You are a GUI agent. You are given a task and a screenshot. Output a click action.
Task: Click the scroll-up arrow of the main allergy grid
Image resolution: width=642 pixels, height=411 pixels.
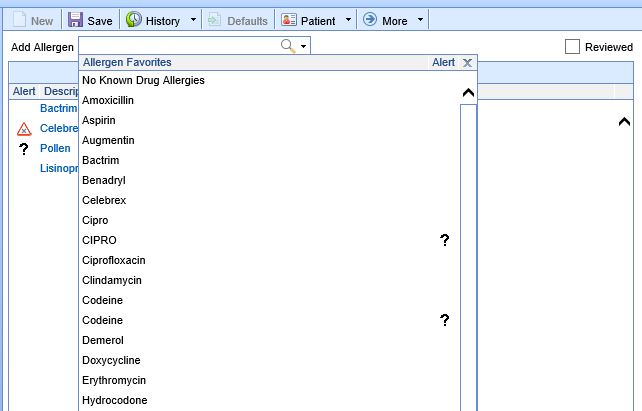click(x=624, y=122)
